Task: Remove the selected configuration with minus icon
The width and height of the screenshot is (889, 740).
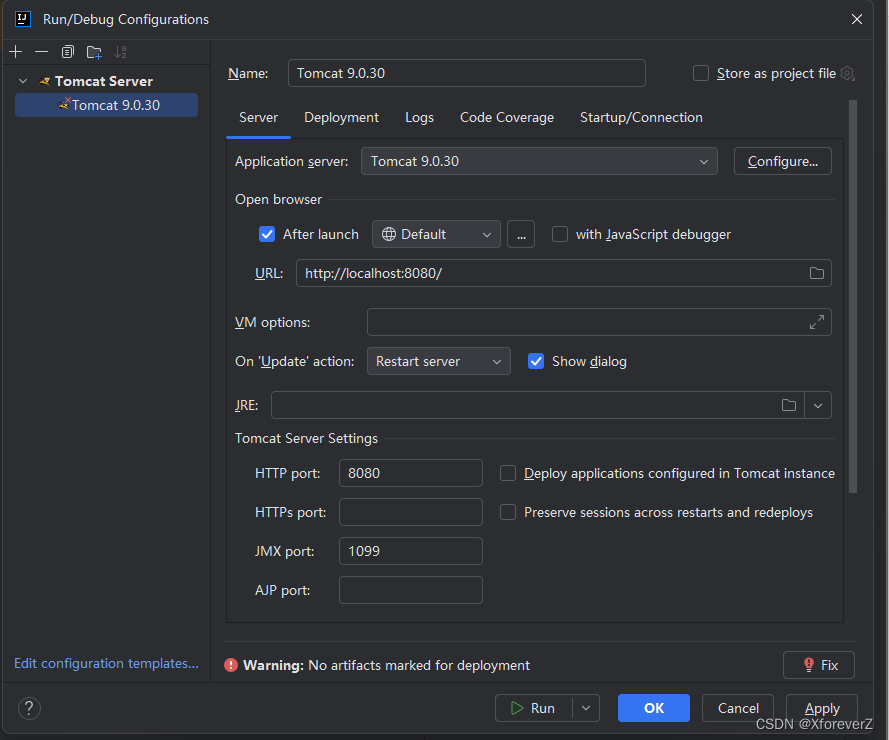Action: (41, 52)
